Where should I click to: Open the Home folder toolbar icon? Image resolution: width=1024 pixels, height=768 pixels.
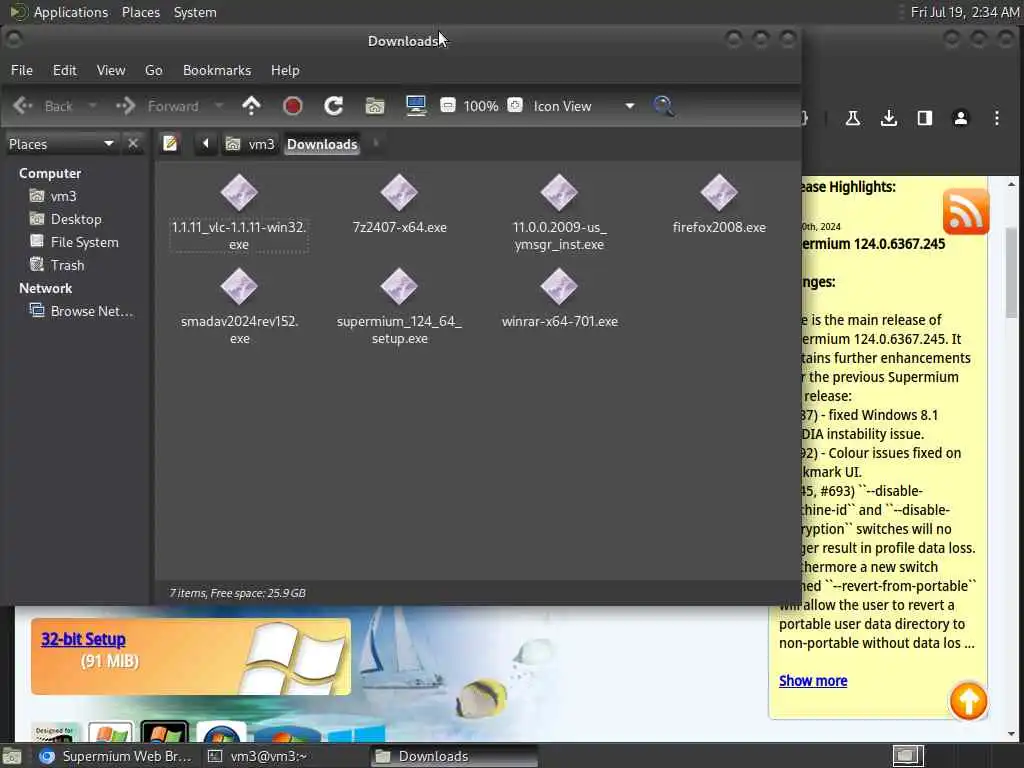375,105
